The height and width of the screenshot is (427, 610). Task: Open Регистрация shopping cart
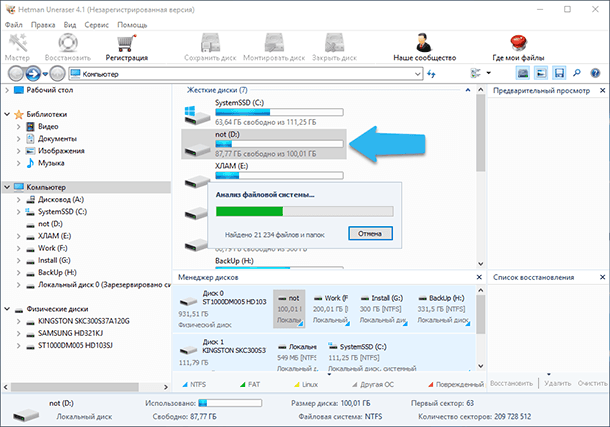[x=126, y=47]
